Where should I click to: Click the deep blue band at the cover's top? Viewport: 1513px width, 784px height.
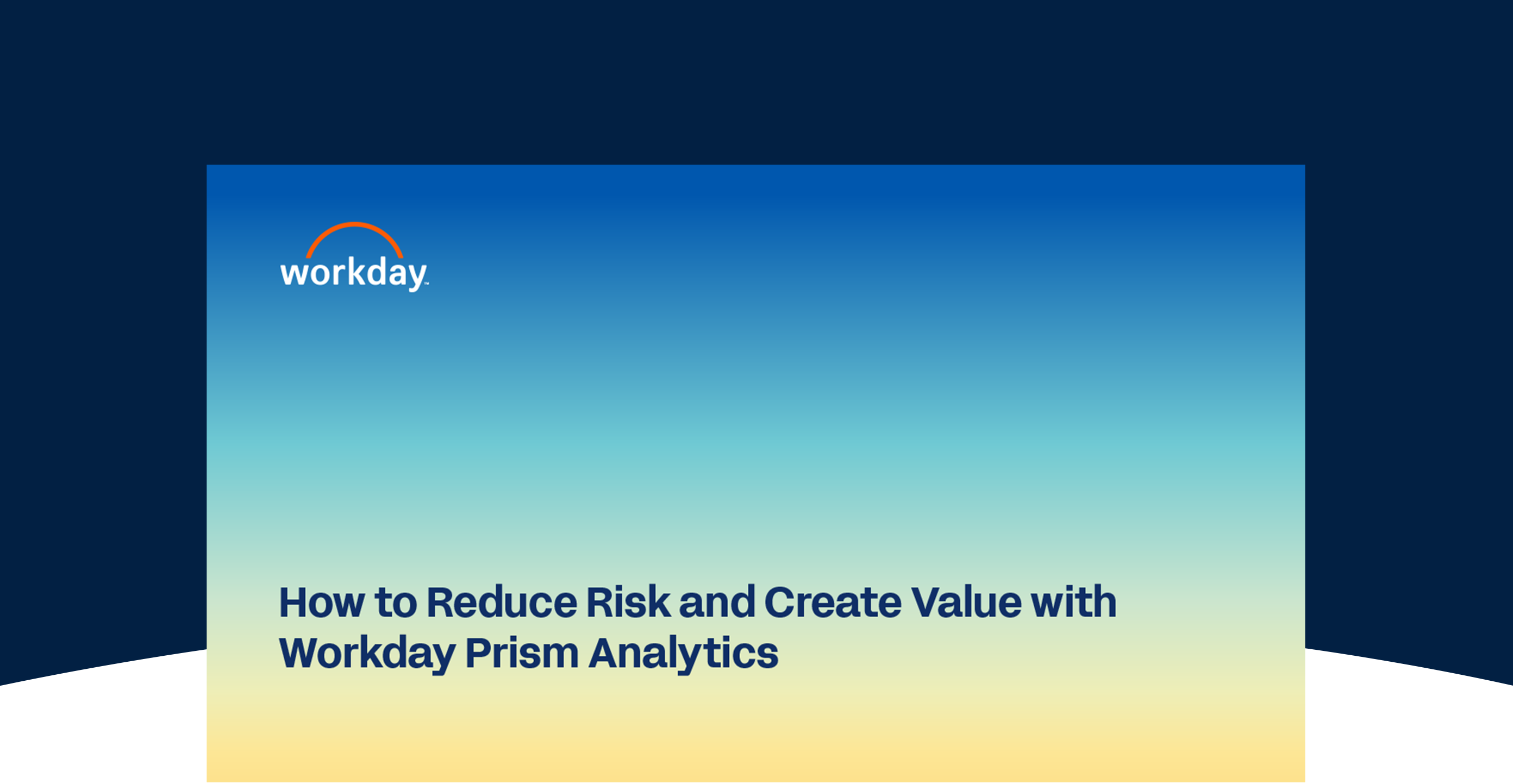pyautogui.click(x=756, y=183)
